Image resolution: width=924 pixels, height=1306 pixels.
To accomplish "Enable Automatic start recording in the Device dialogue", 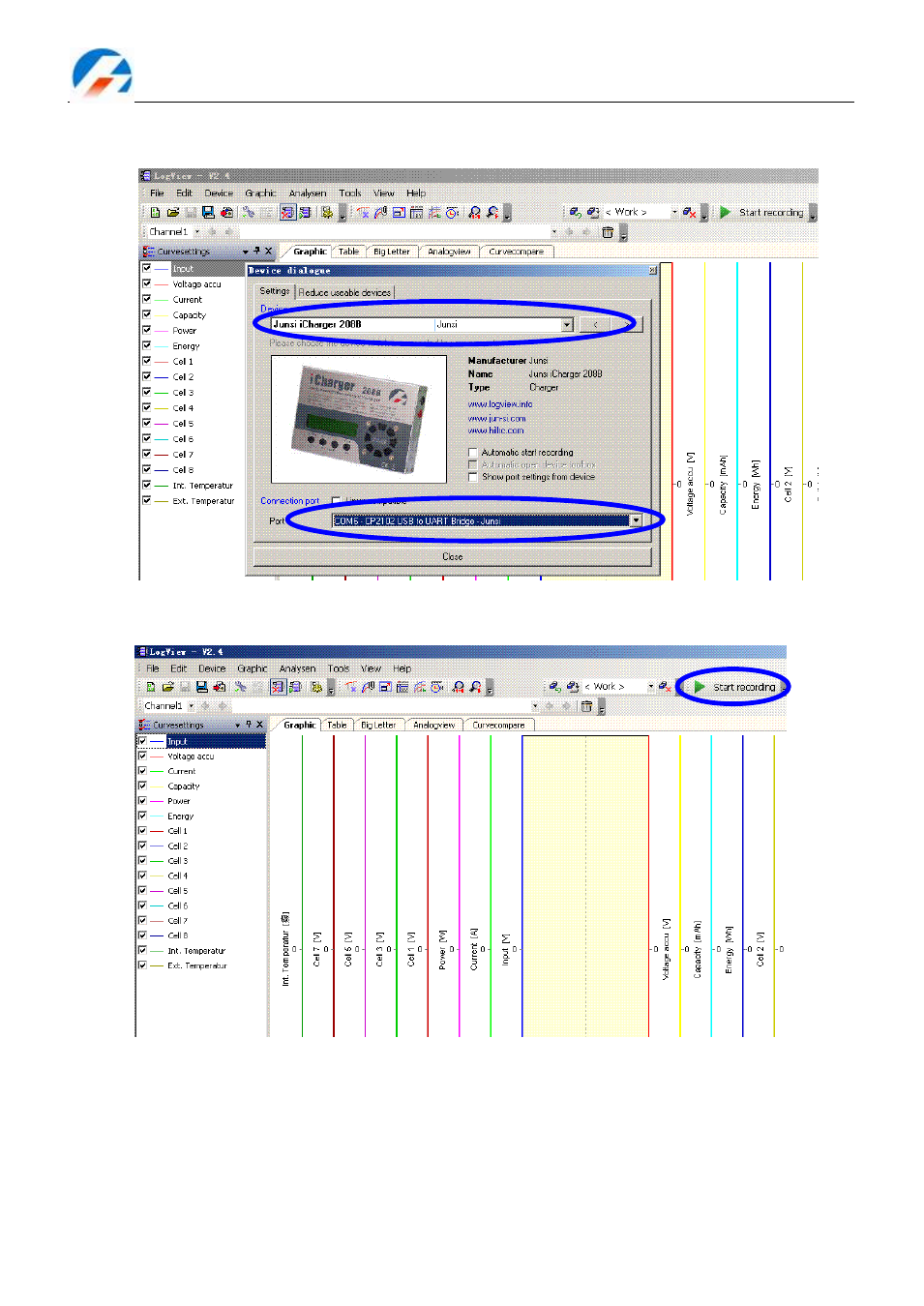I will click(x=473, y=453).
